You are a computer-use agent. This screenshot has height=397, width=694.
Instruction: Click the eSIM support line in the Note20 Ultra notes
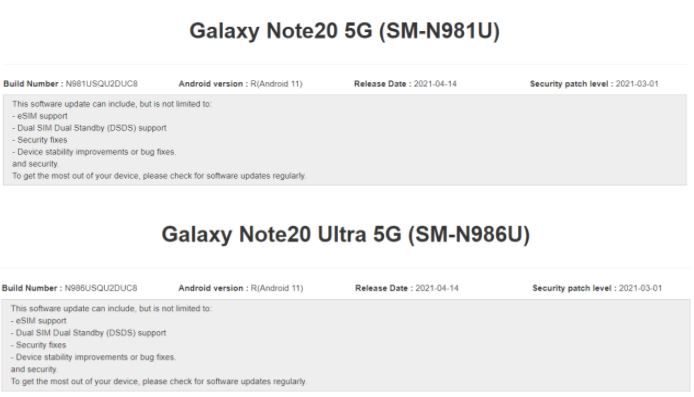point(39,320)
